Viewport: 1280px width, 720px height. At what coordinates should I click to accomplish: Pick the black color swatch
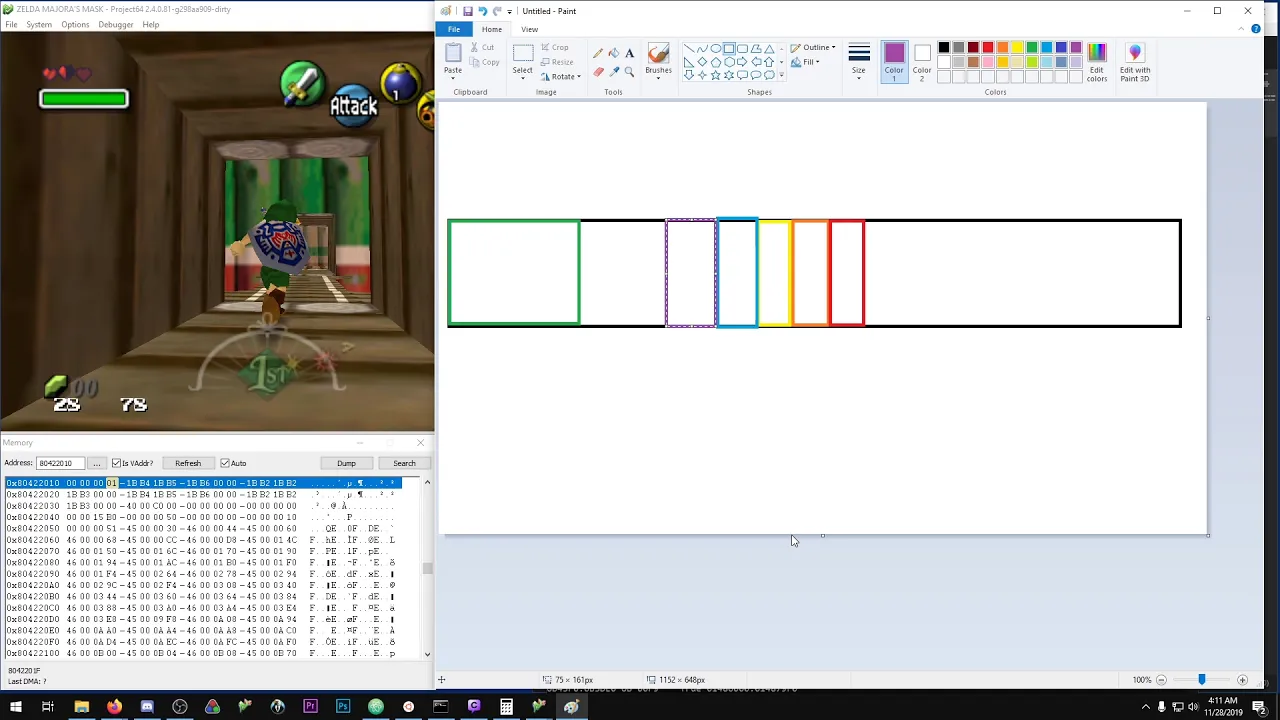[x=944, y=47]
